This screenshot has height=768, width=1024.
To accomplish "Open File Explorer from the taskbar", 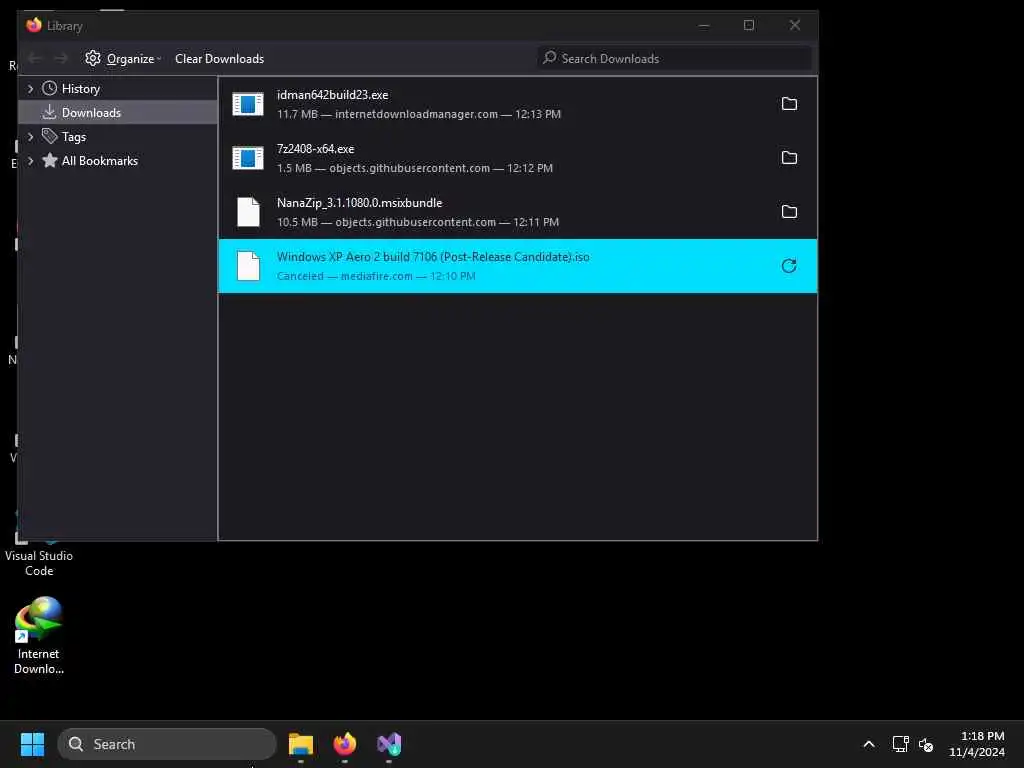I will [301, 744].
